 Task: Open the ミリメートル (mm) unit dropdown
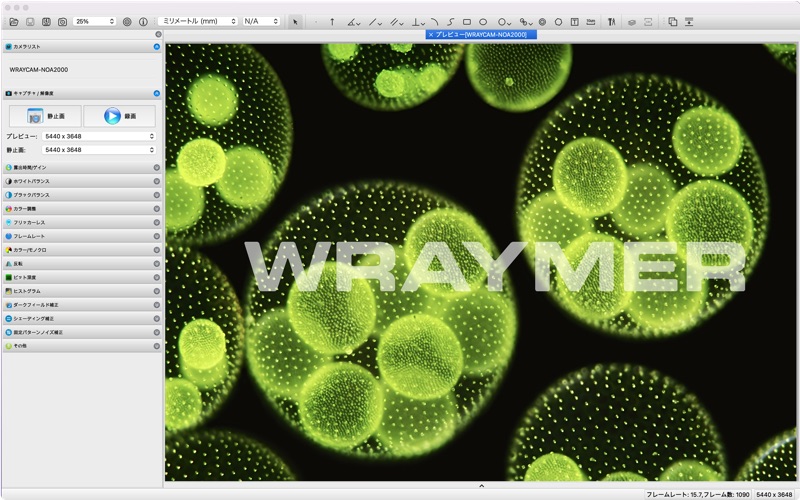(198, 21)
